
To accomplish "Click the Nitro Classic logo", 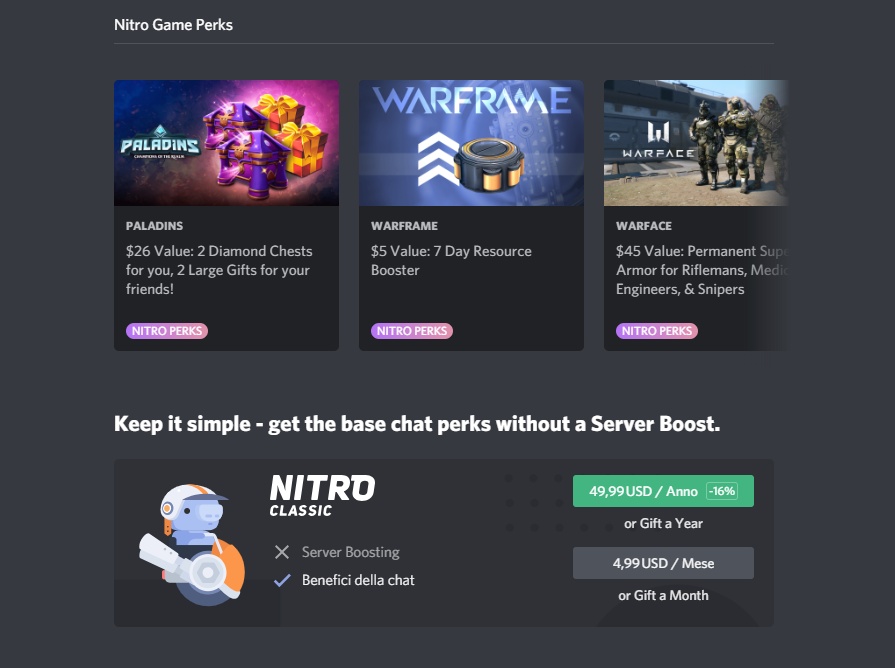I will [x=322, y=496].
